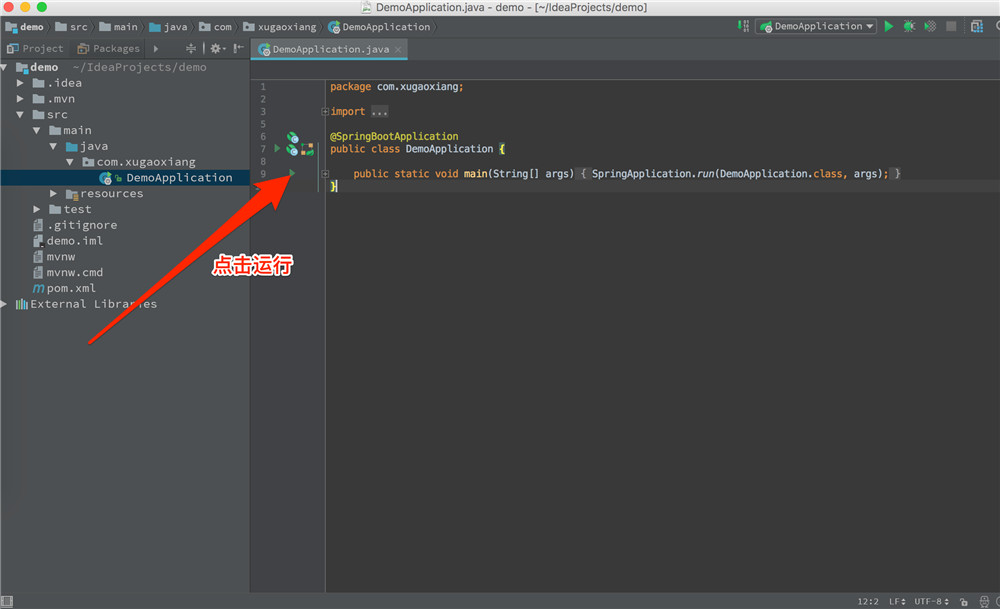
Task: Click autowired dependencies gutter icon on line 7
Action: [x=307, y=149]
